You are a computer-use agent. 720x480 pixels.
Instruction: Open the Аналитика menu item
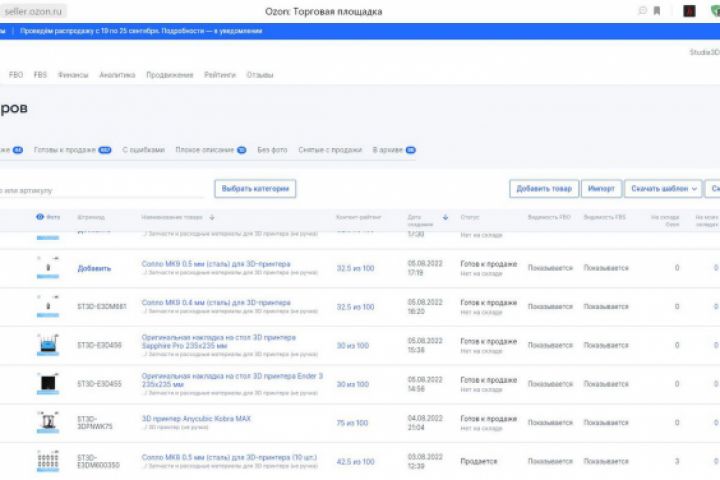coord(117,75)
